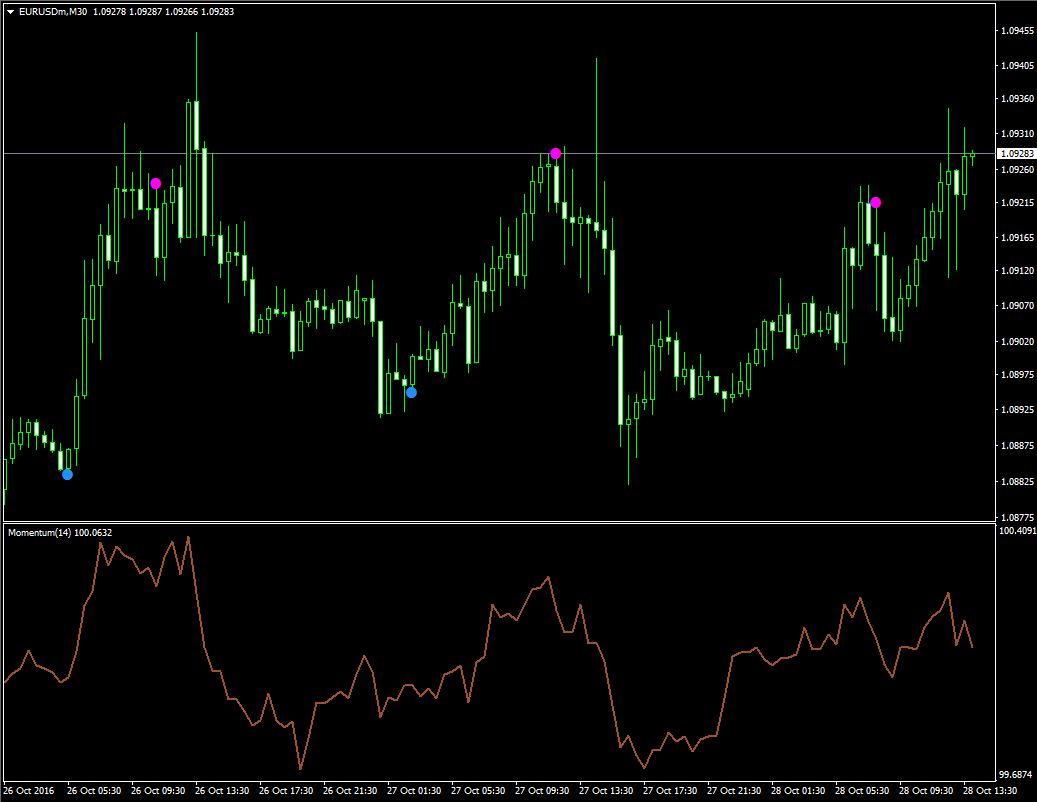Click the 100.4091 momentum scale value
1037x802 pixels.
(1017, 530)
